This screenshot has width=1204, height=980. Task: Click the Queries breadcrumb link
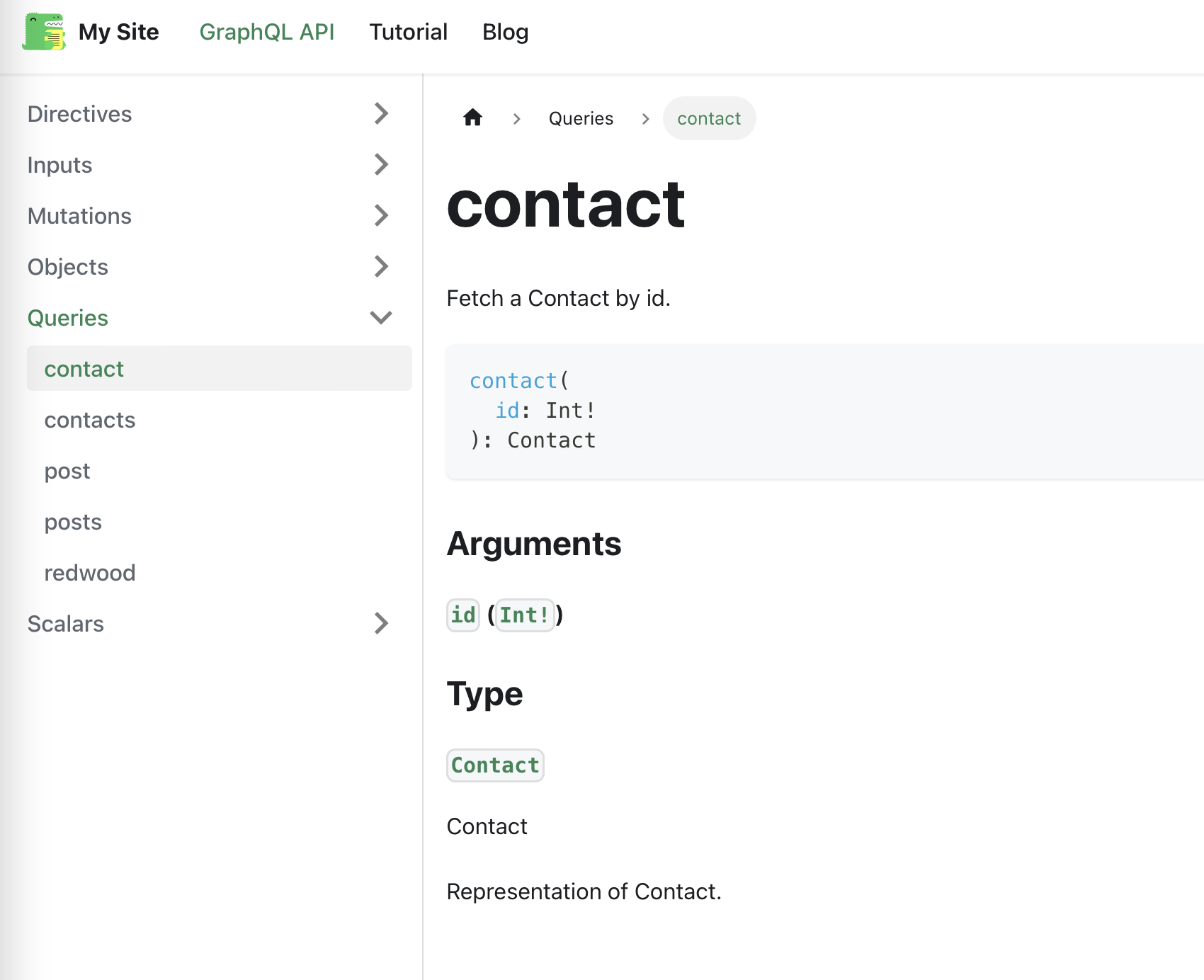click(x=581, y=118)
